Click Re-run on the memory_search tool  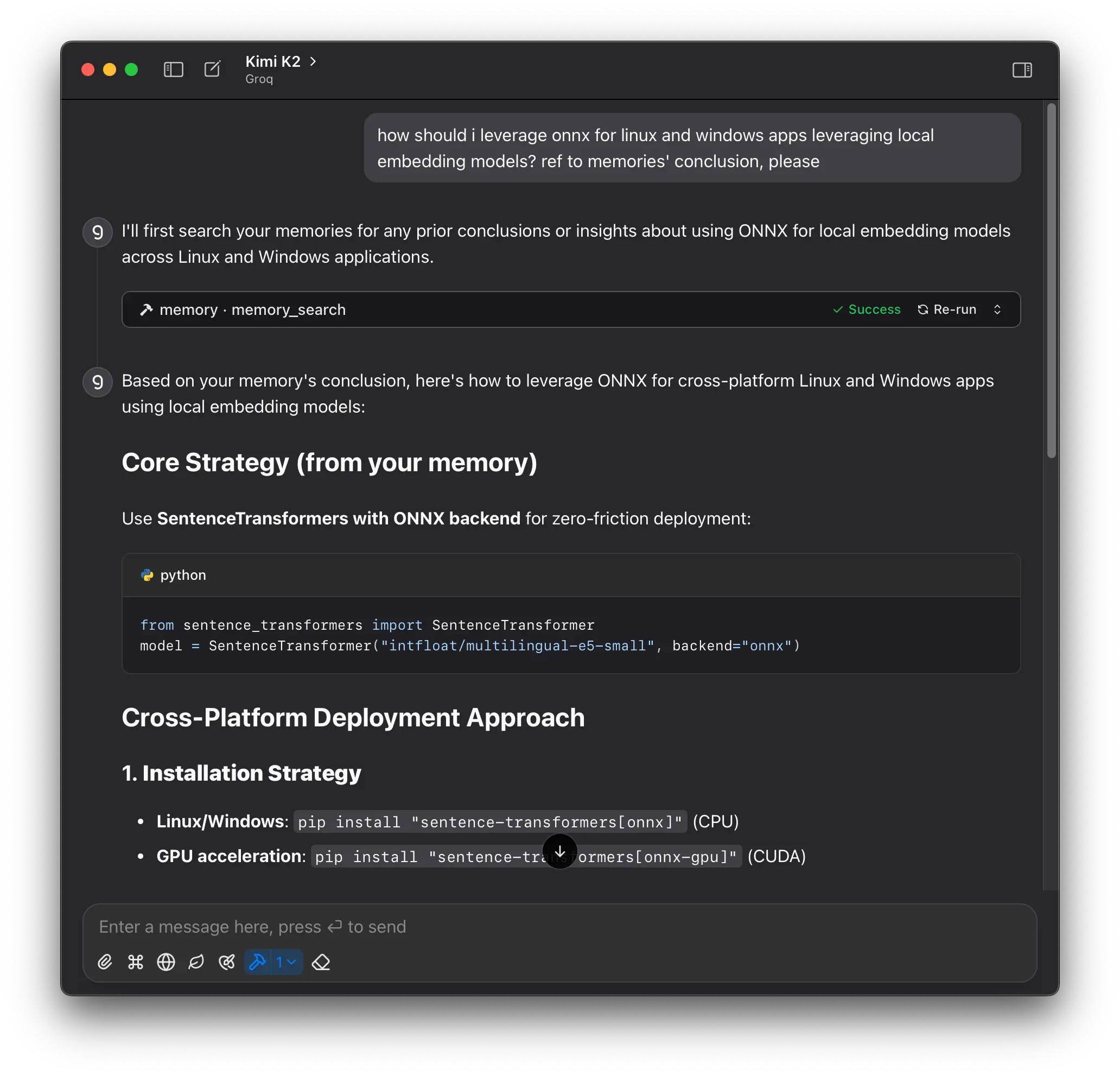(948, 309)
